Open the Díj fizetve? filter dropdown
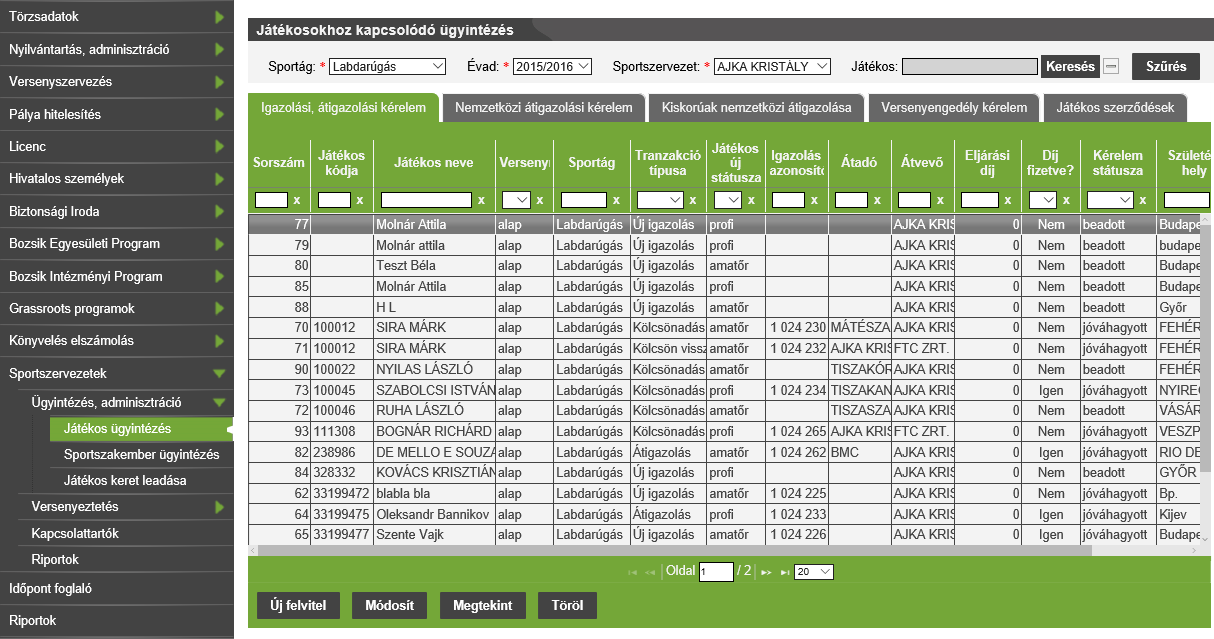The width and height of the screenshot is (1214, 639). click(x=1043, y=200)
